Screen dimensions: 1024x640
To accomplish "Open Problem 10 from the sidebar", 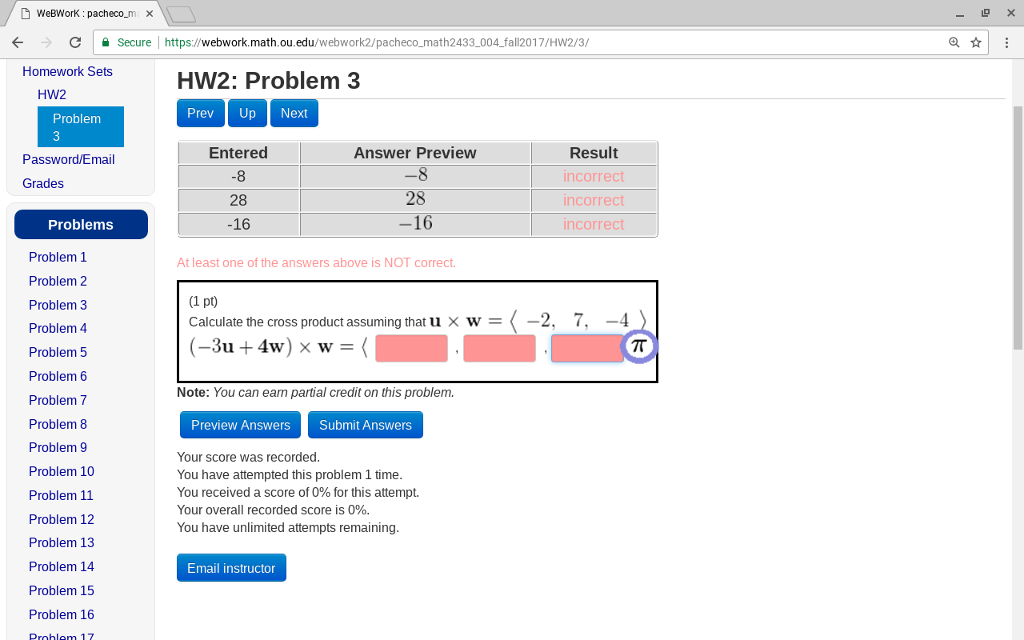I will (x=61, y=471).
